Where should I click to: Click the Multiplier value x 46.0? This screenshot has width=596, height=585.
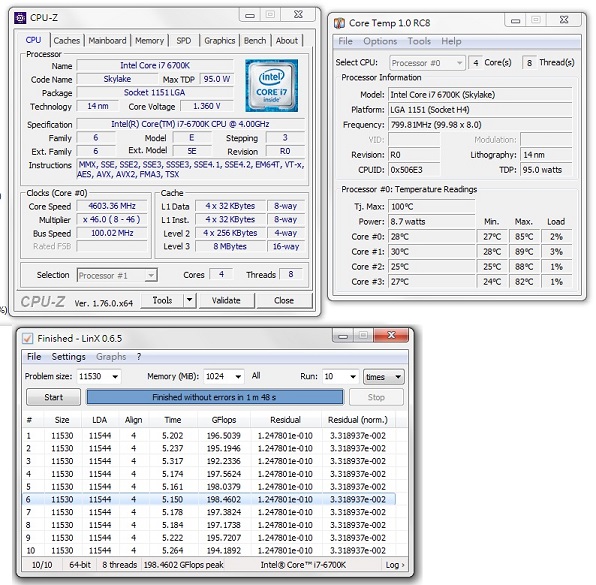pyautogui.click(x=112, y=220)
